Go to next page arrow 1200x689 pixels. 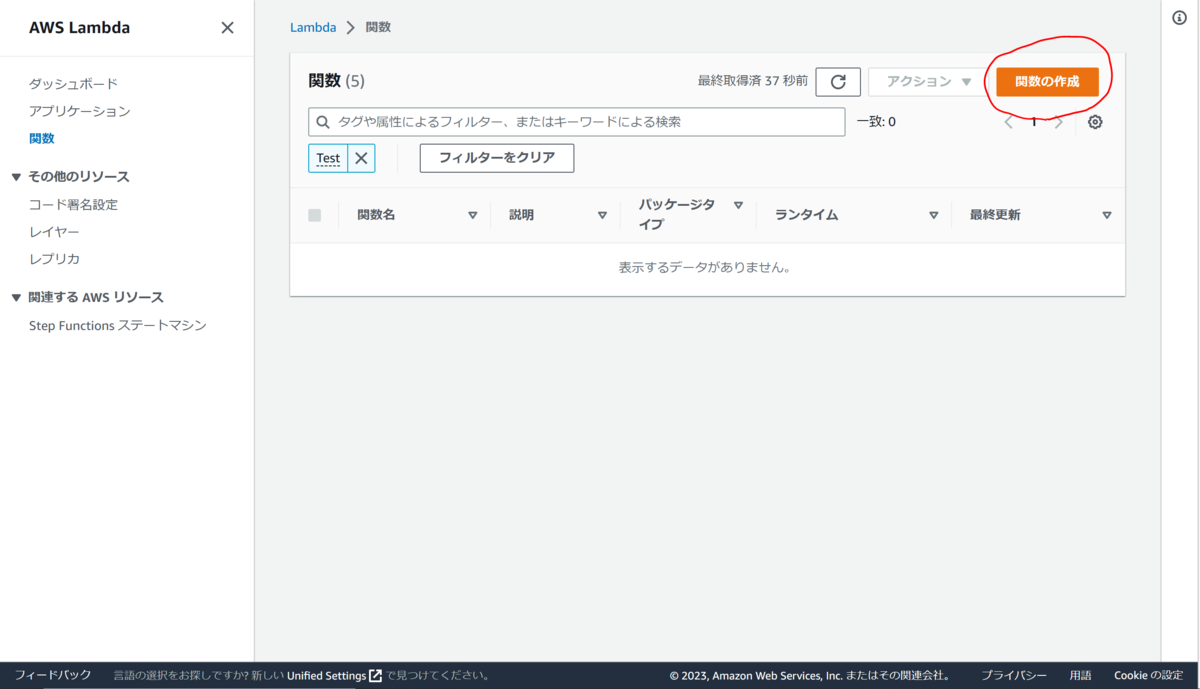tap(1059, 122)
